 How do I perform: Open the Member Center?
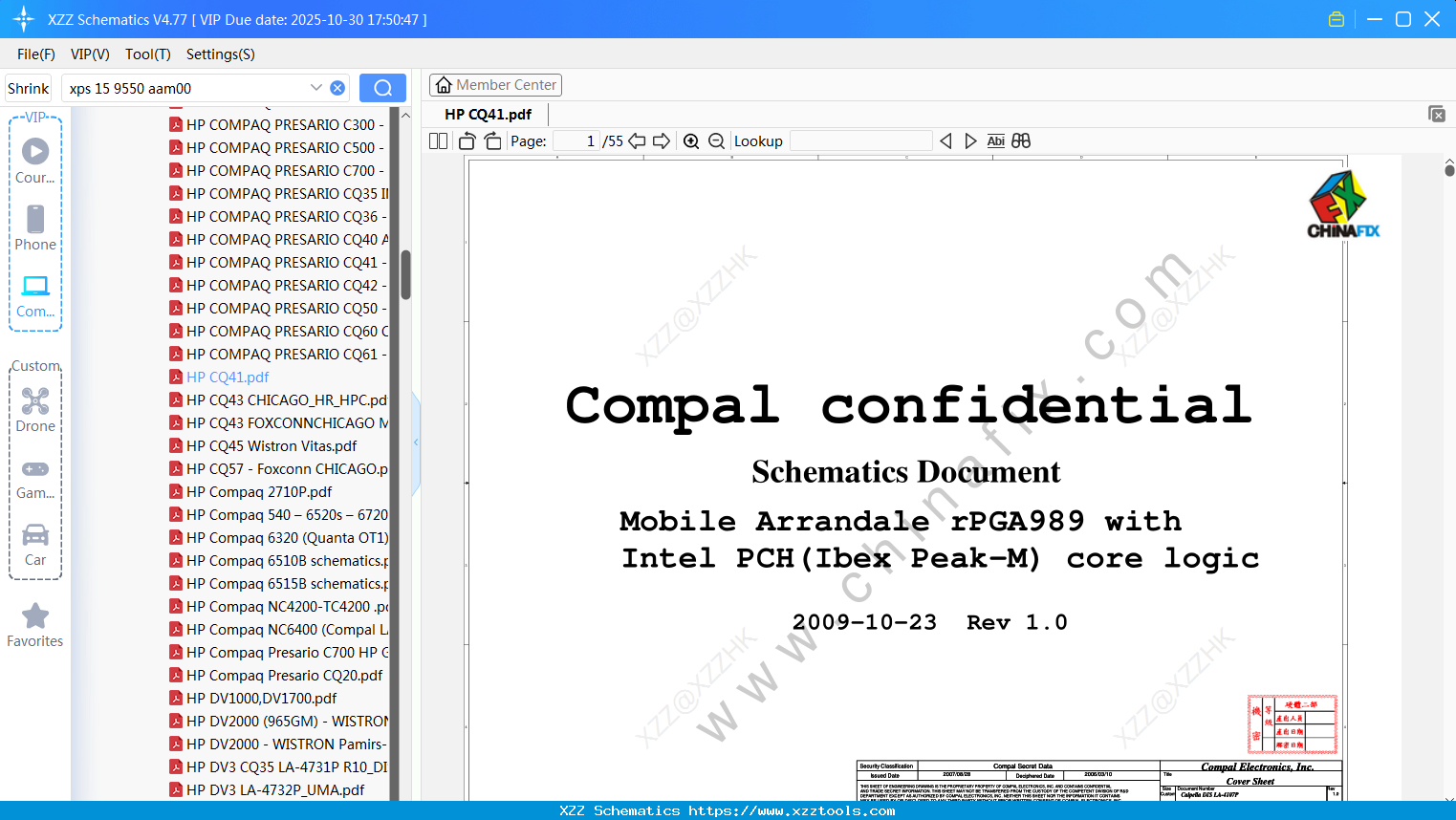tap(495, 85)
